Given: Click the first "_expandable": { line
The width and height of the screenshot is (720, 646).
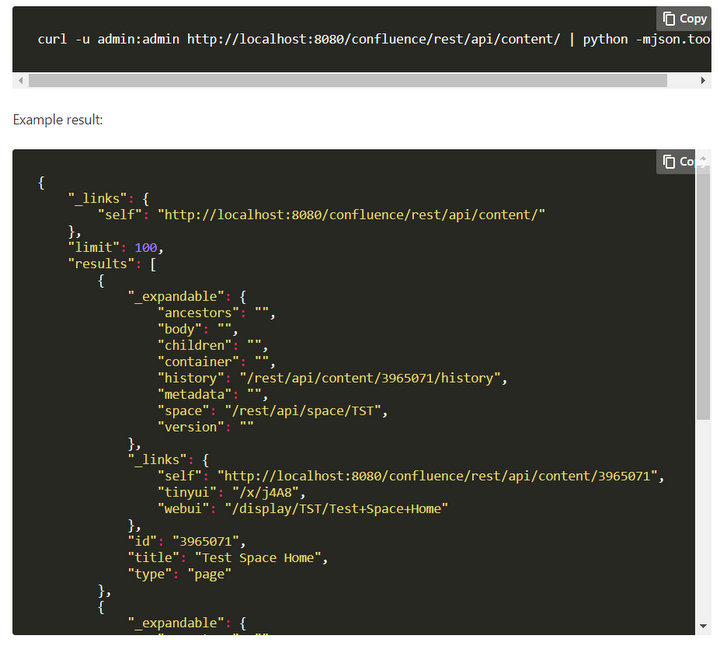Looking at the screenshot, I should [x=186, y=297].
